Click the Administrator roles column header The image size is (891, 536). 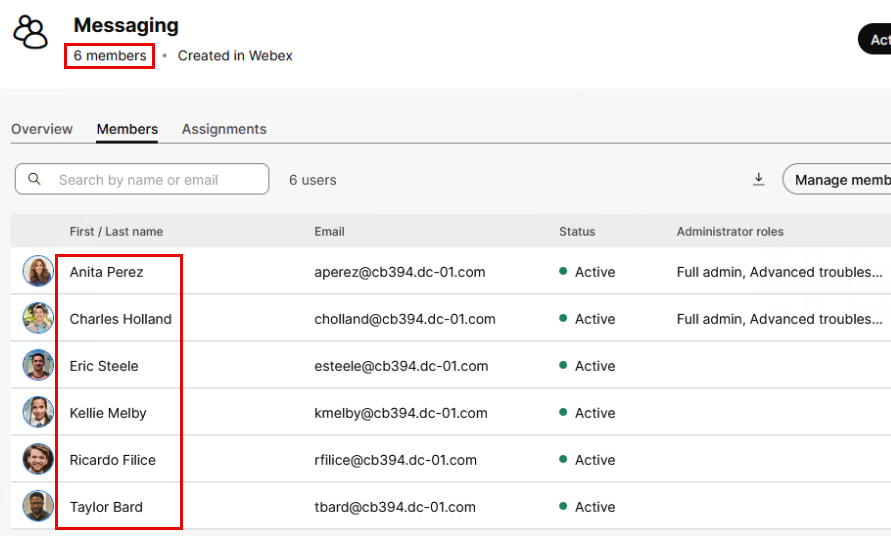[x=730, y=231]
